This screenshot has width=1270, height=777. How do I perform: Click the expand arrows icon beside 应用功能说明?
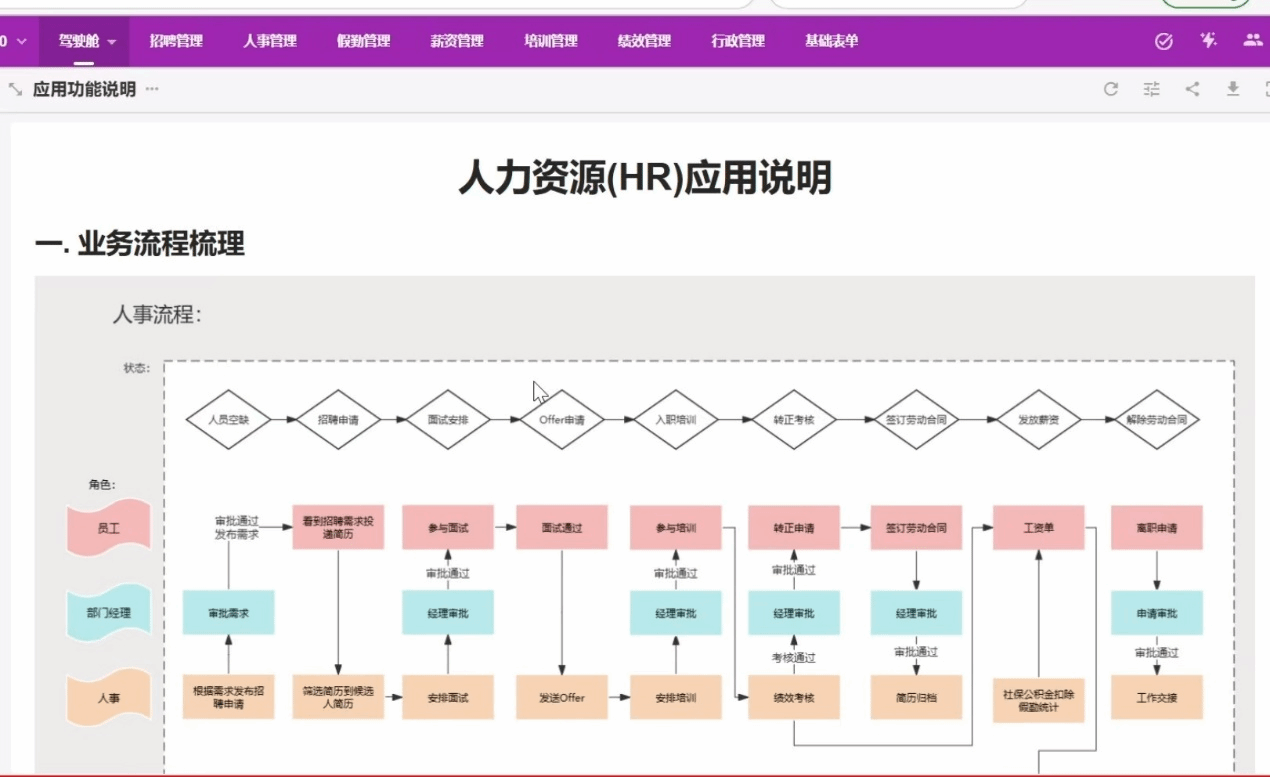(x=15, y=89)
